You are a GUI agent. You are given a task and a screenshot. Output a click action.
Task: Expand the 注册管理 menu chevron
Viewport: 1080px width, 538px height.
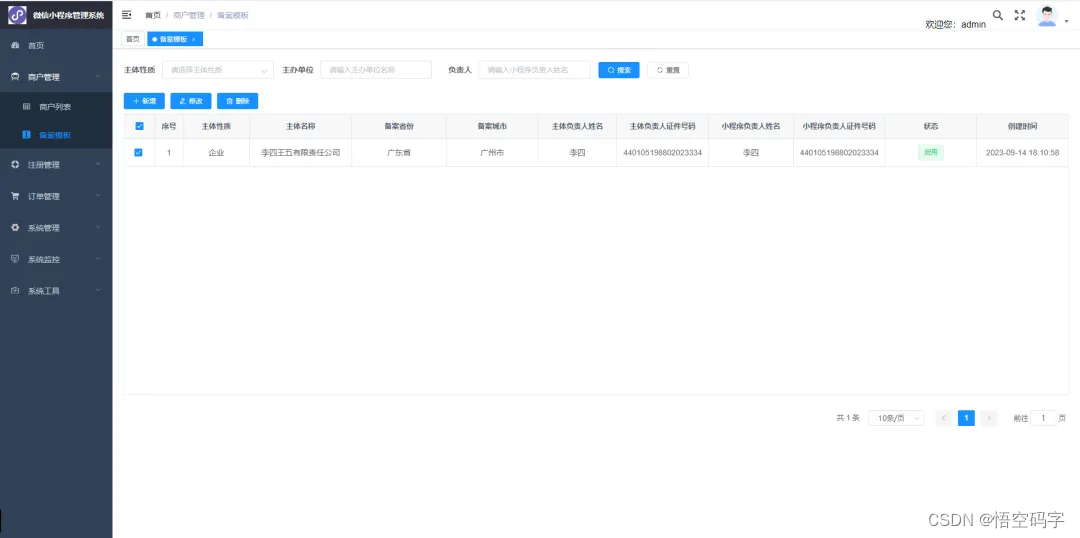(98, 165)
